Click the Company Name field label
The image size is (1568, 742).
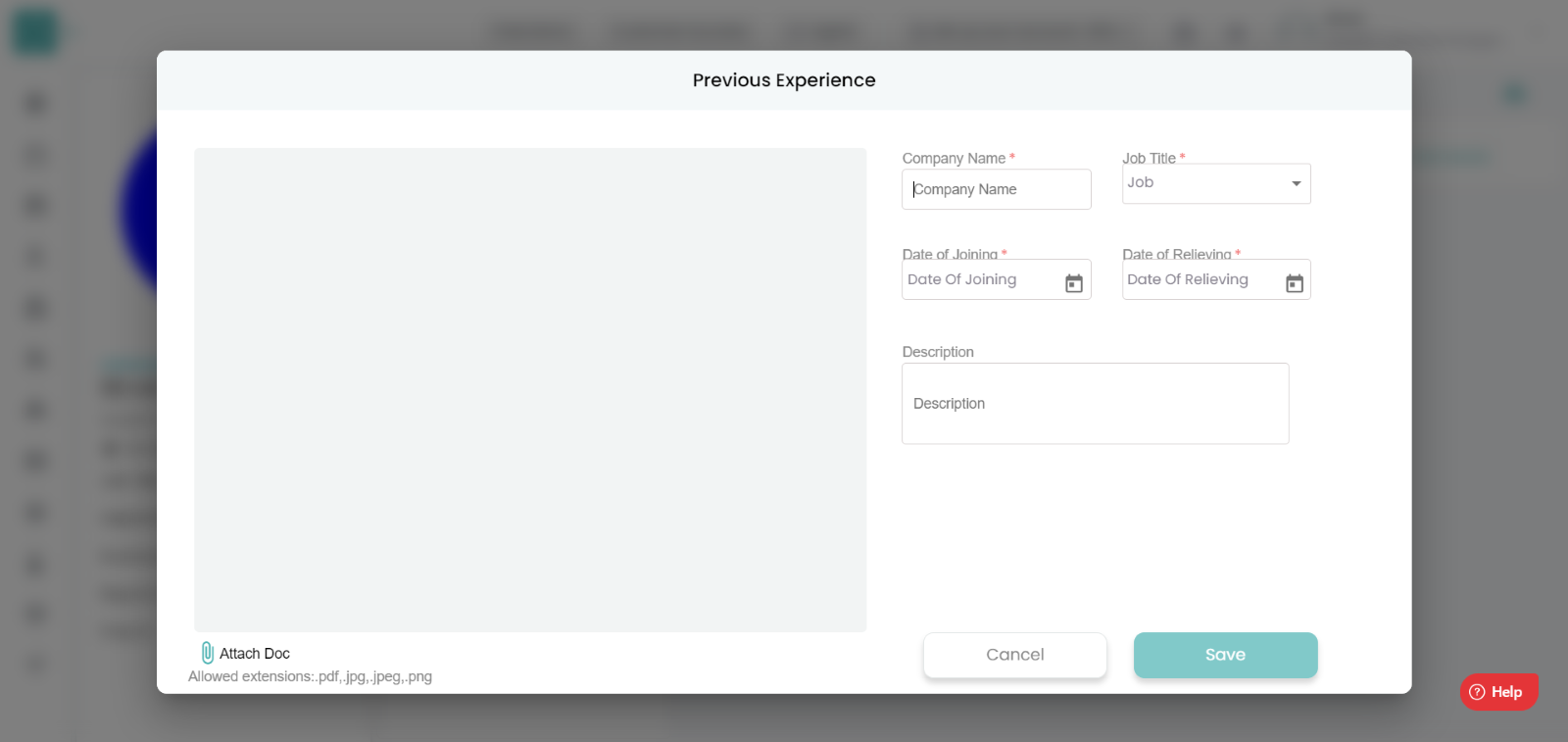(954, 158)
